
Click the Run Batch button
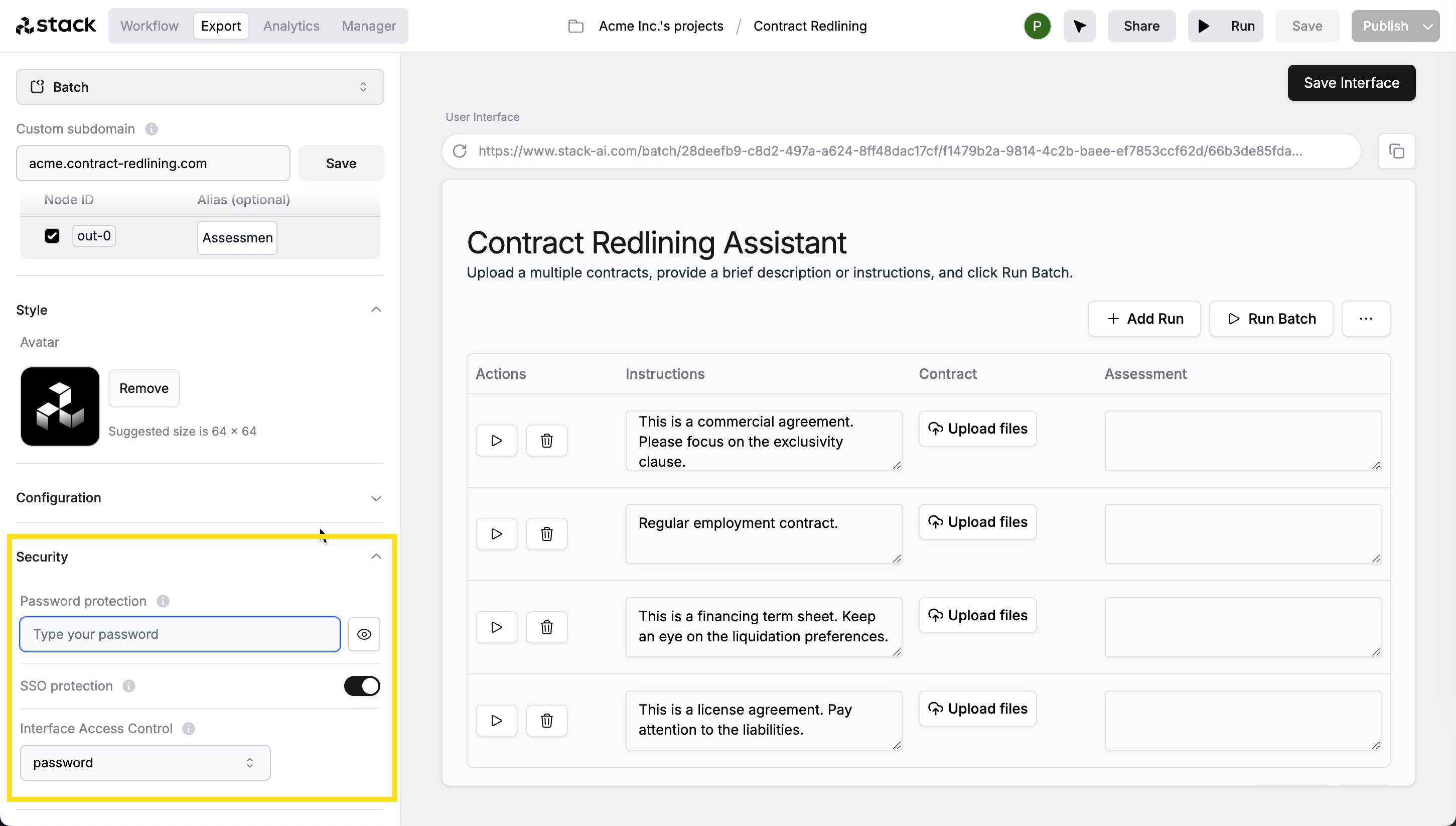pyautogui.click(x=1271, y=318)
